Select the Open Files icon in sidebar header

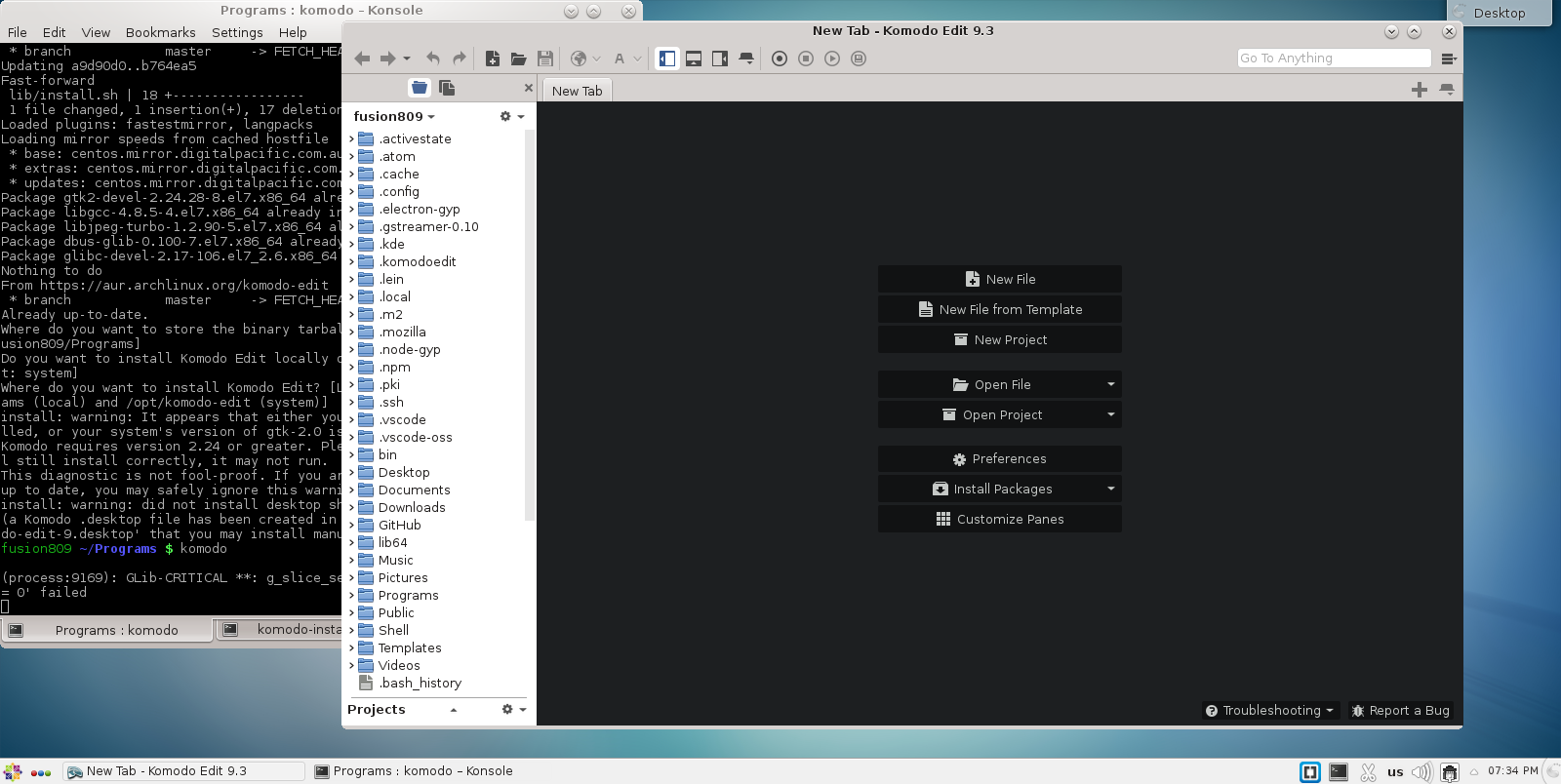(x=447, y=88)
